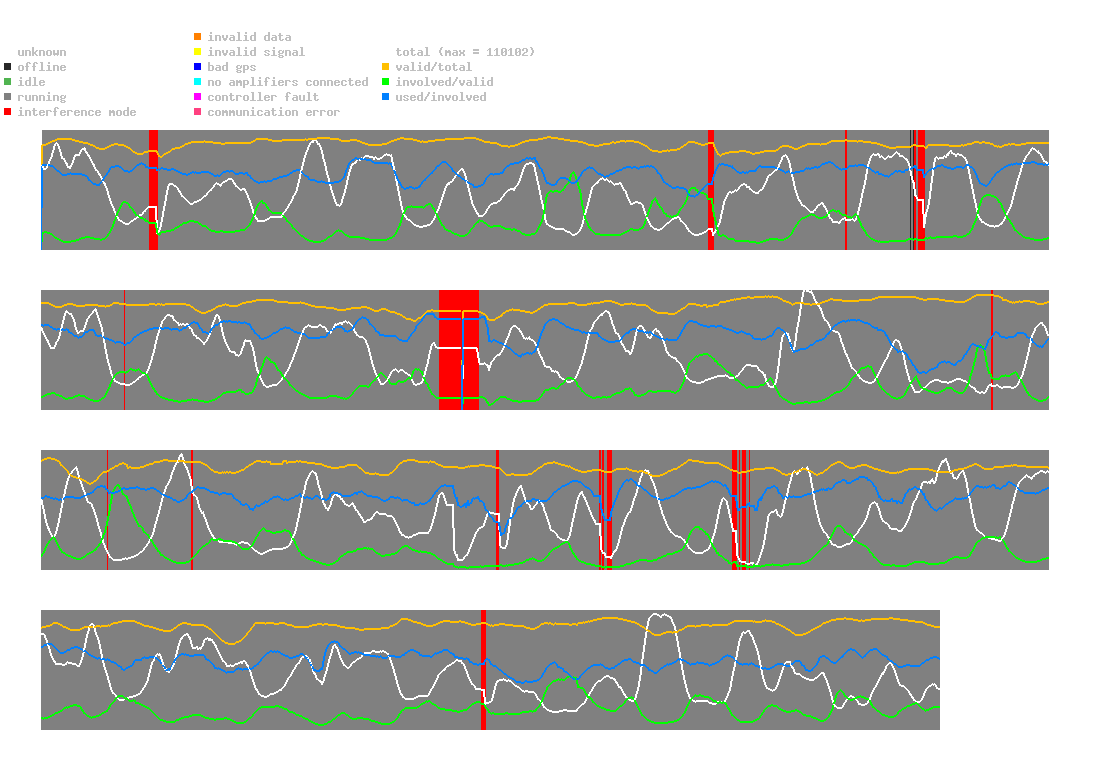This screenshot has width=1095, height=764.
Task: Click the orange invalid data swatch
Action: (x=198, y=36)
